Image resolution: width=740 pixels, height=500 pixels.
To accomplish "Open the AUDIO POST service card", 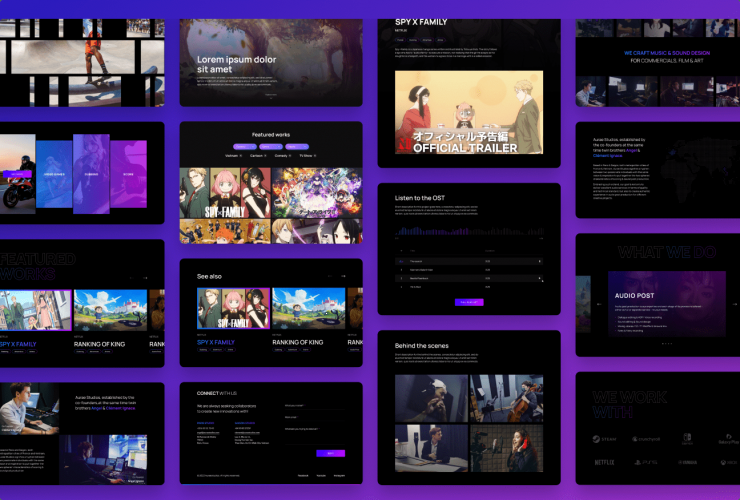I will (x=667, y=304).
